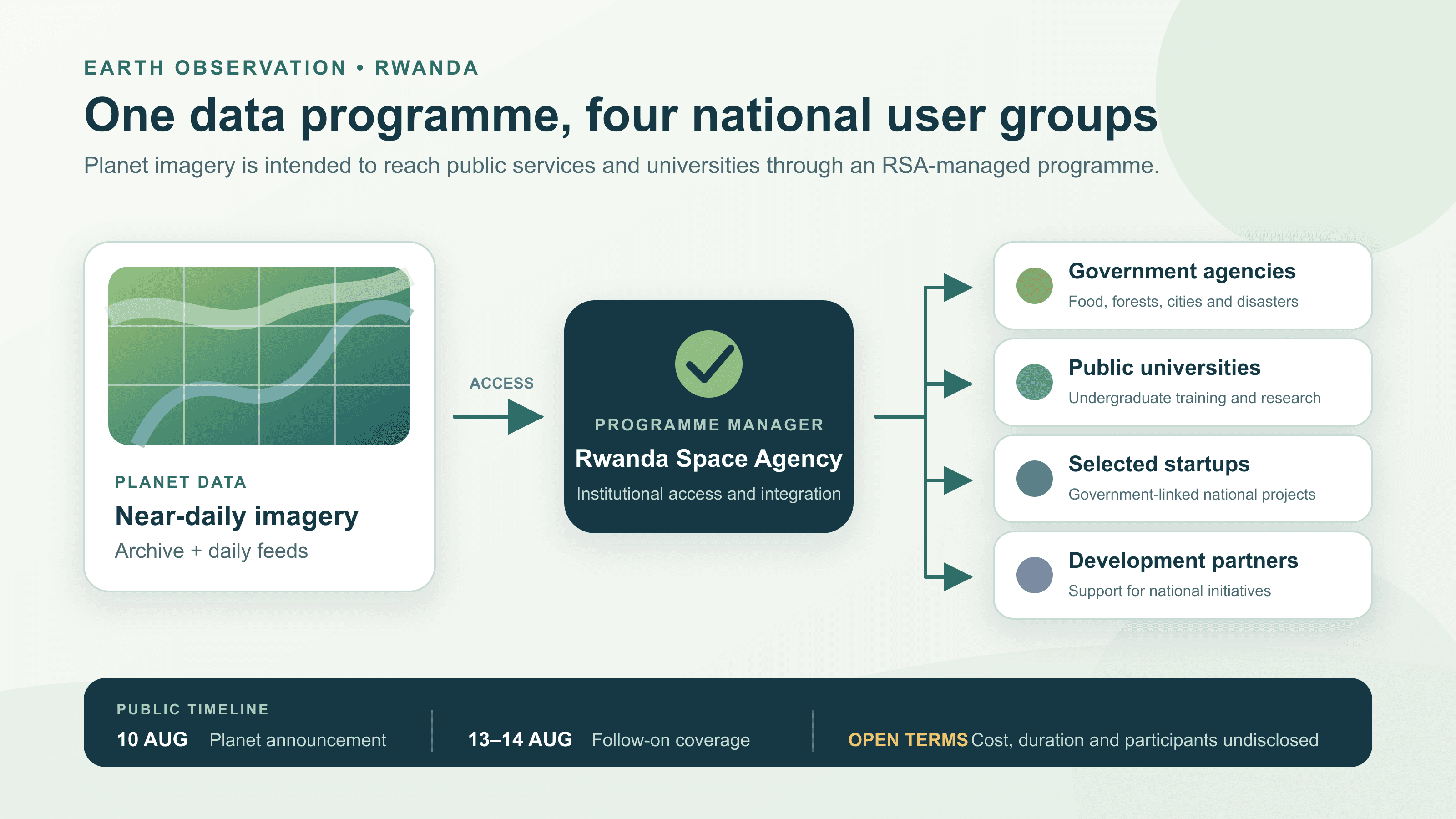This screenshot has height=819, width=1456.
Task: Select the Government agencies card title
Action: click(x=1182, y=271)
